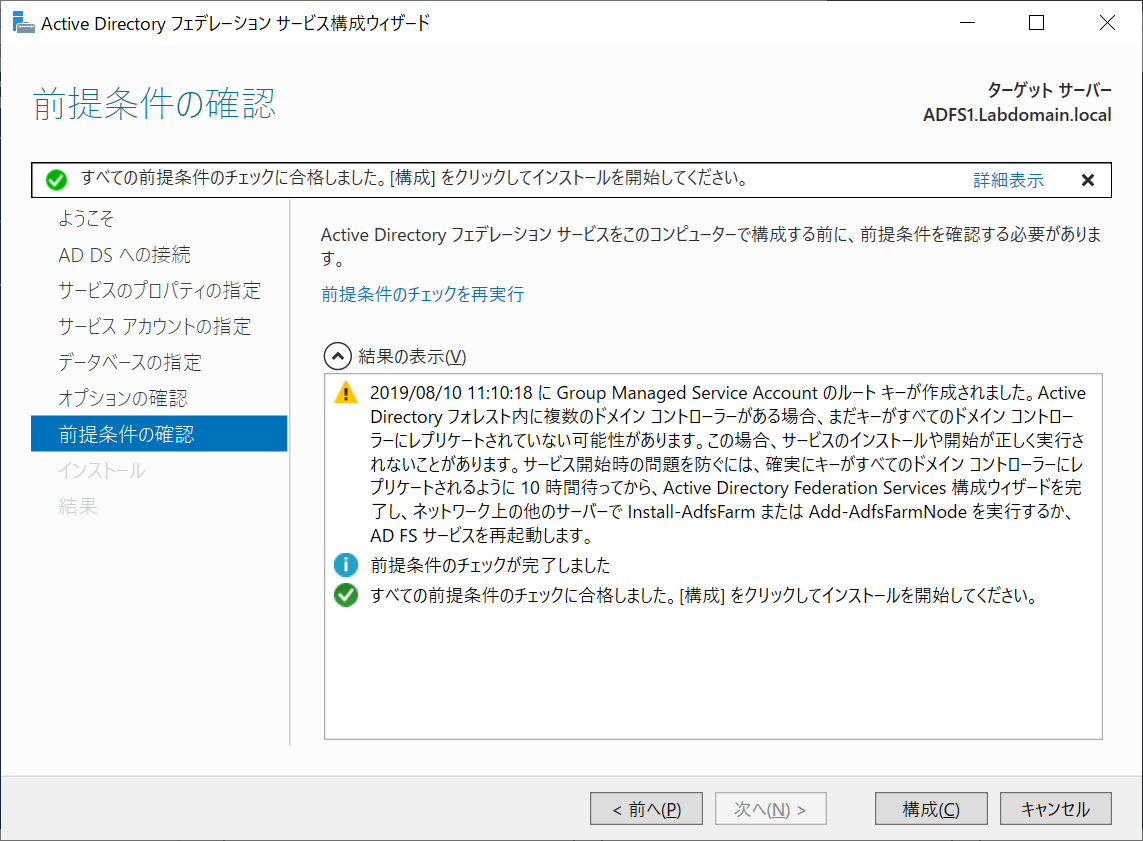This screenshot has width=1143, height=841.
Task: Click the 前提条件の確認 page heading
Action: click(155, 103)
